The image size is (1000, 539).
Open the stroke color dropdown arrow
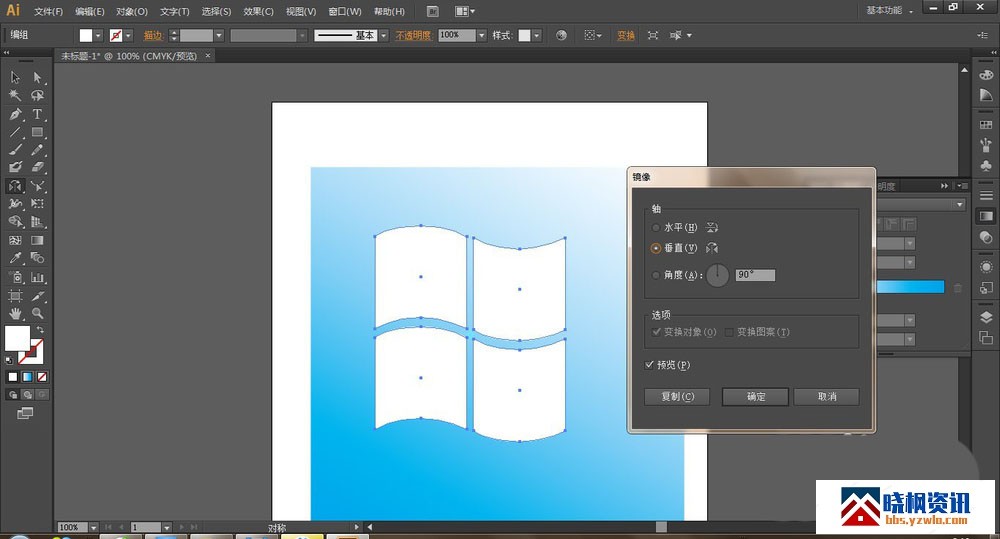point(129,36)
